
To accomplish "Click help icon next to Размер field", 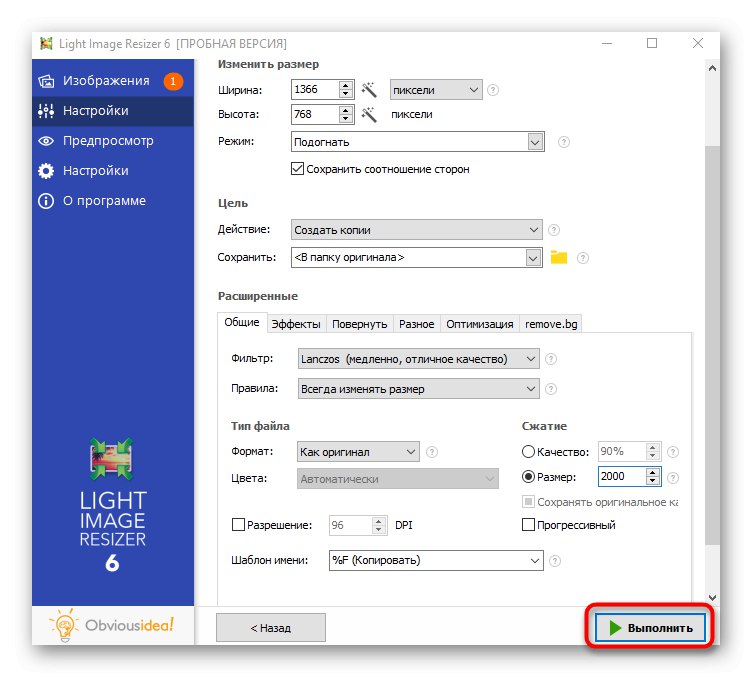I will coord(673,478).
